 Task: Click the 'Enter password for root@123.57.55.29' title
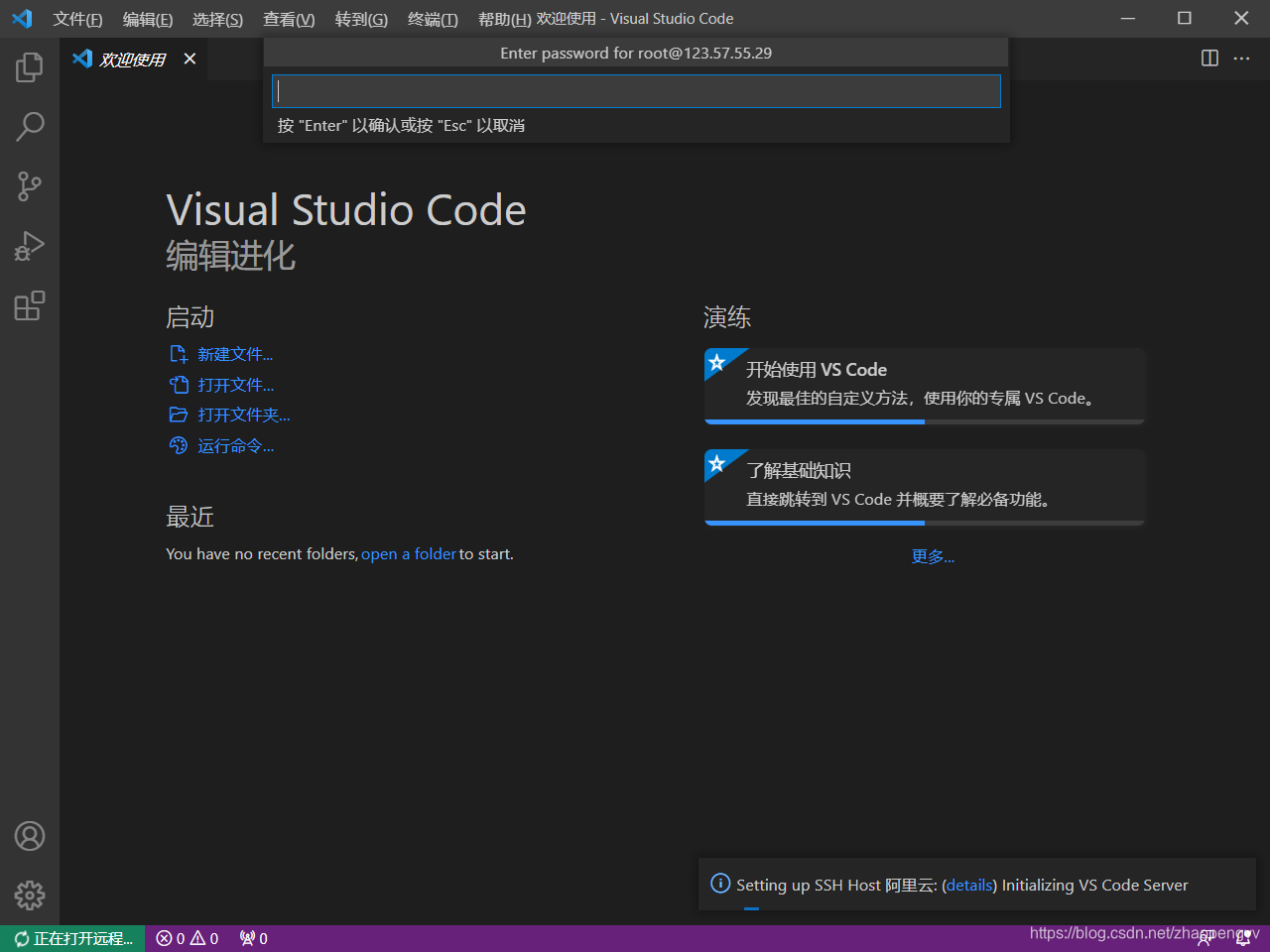[x=636, y=53]
